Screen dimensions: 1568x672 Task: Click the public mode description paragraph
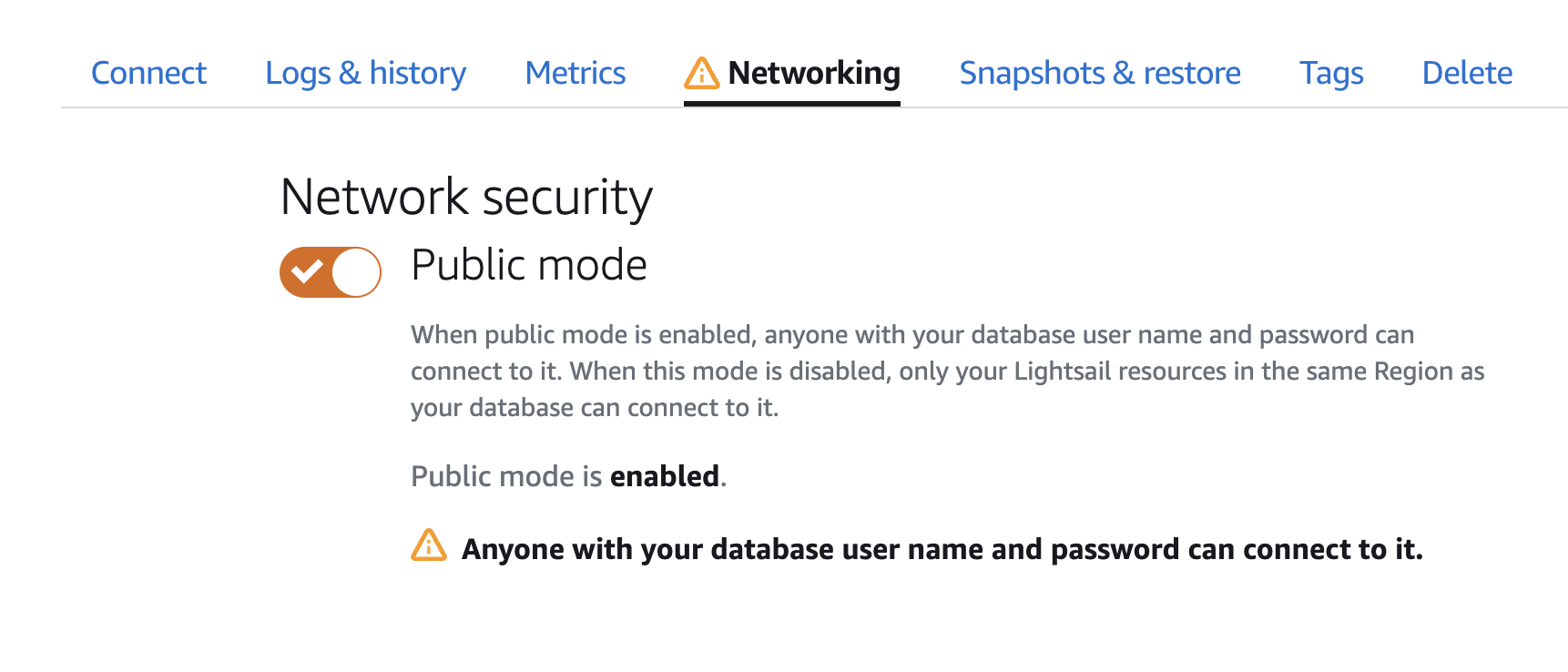947,371
